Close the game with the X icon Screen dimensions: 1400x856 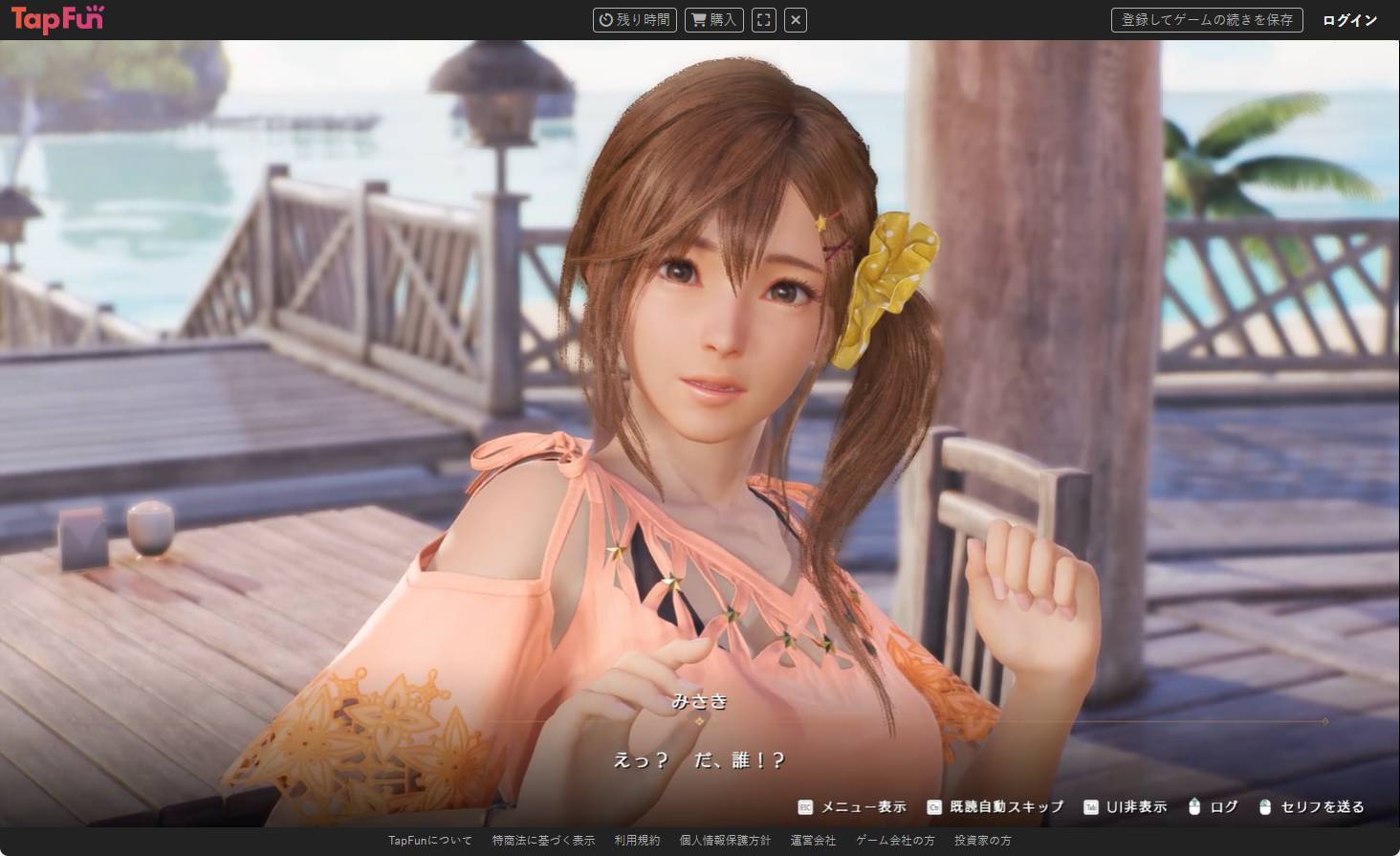point(795,20)
